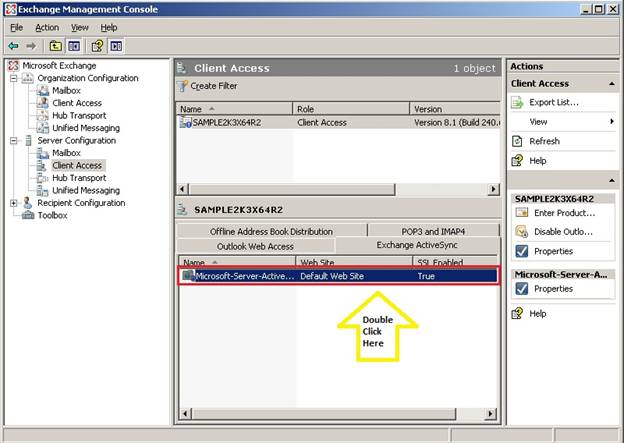Click the Create Filter funnel icon
The image size is (624, 443).
click(x=182, y=86)
